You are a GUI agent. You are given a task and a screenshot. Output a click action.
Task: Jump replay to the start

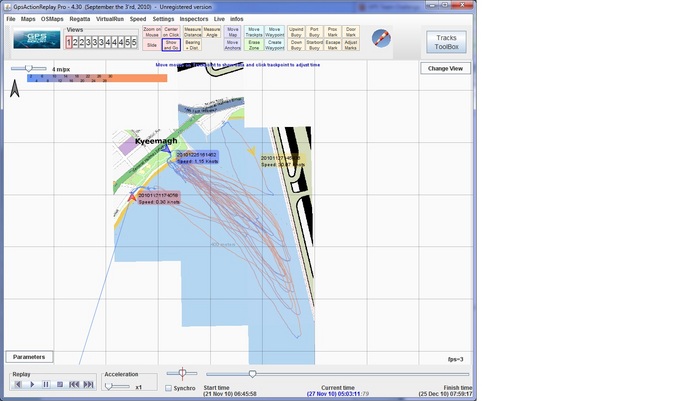click(74, 384)
